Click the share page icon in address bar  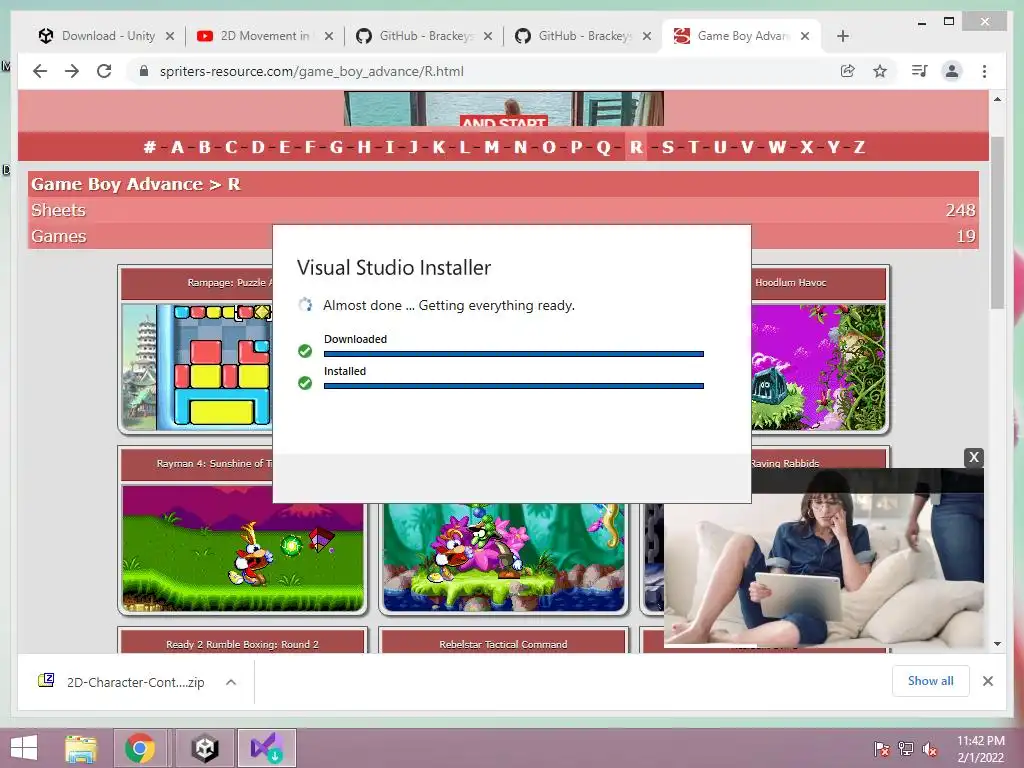[x=848, y=71]
